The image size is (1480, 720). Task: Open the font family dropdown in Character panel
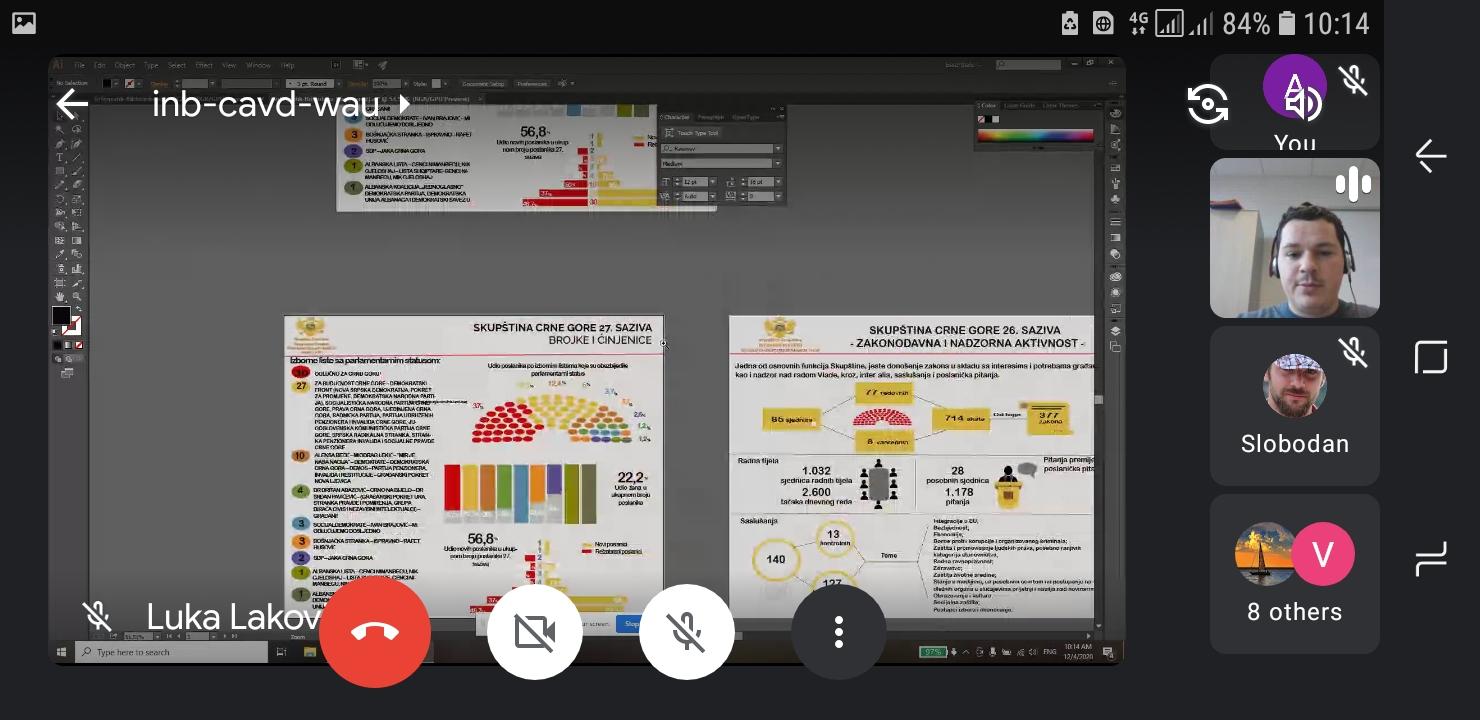777,149
